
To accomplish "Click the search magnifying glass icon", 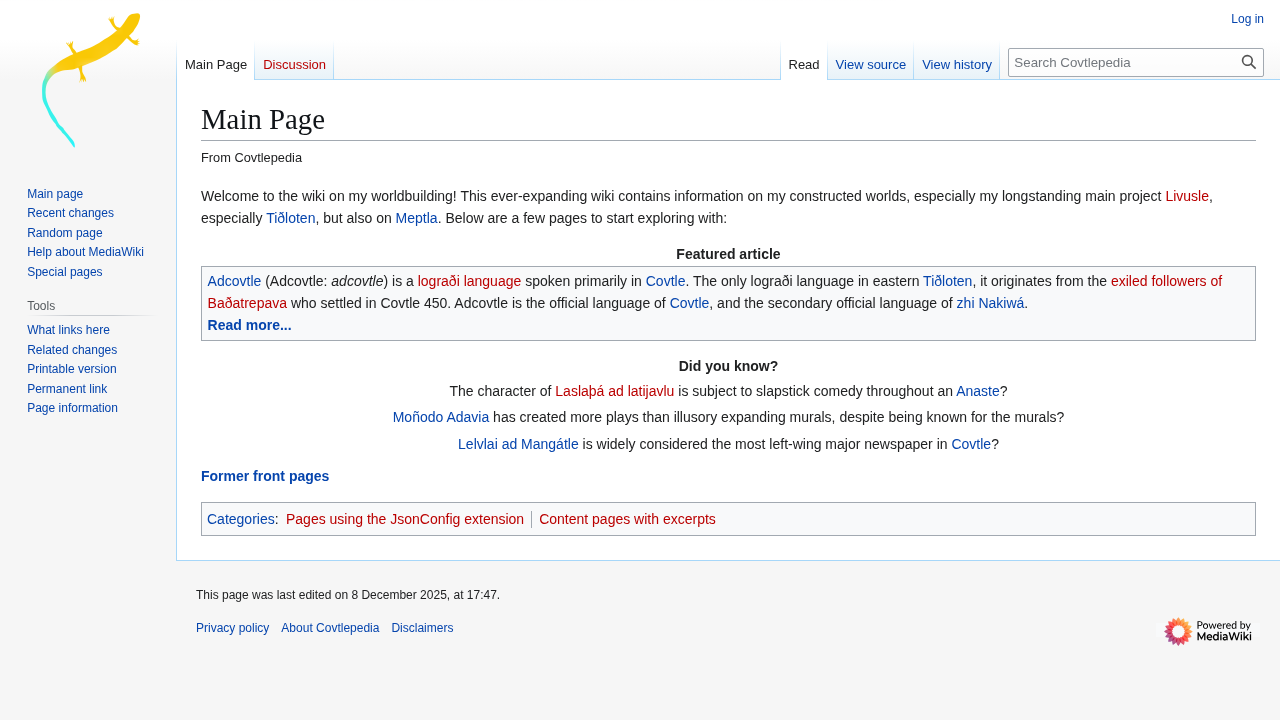I will pyautogui.click(x=1248, y=62).
